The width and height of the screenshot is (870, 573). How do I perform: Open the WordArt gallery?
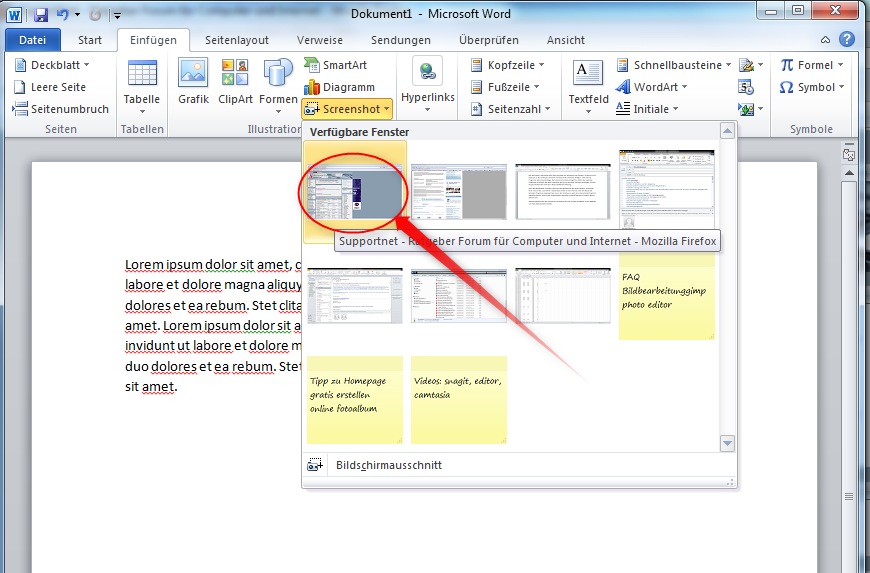(x=651, y=87)
